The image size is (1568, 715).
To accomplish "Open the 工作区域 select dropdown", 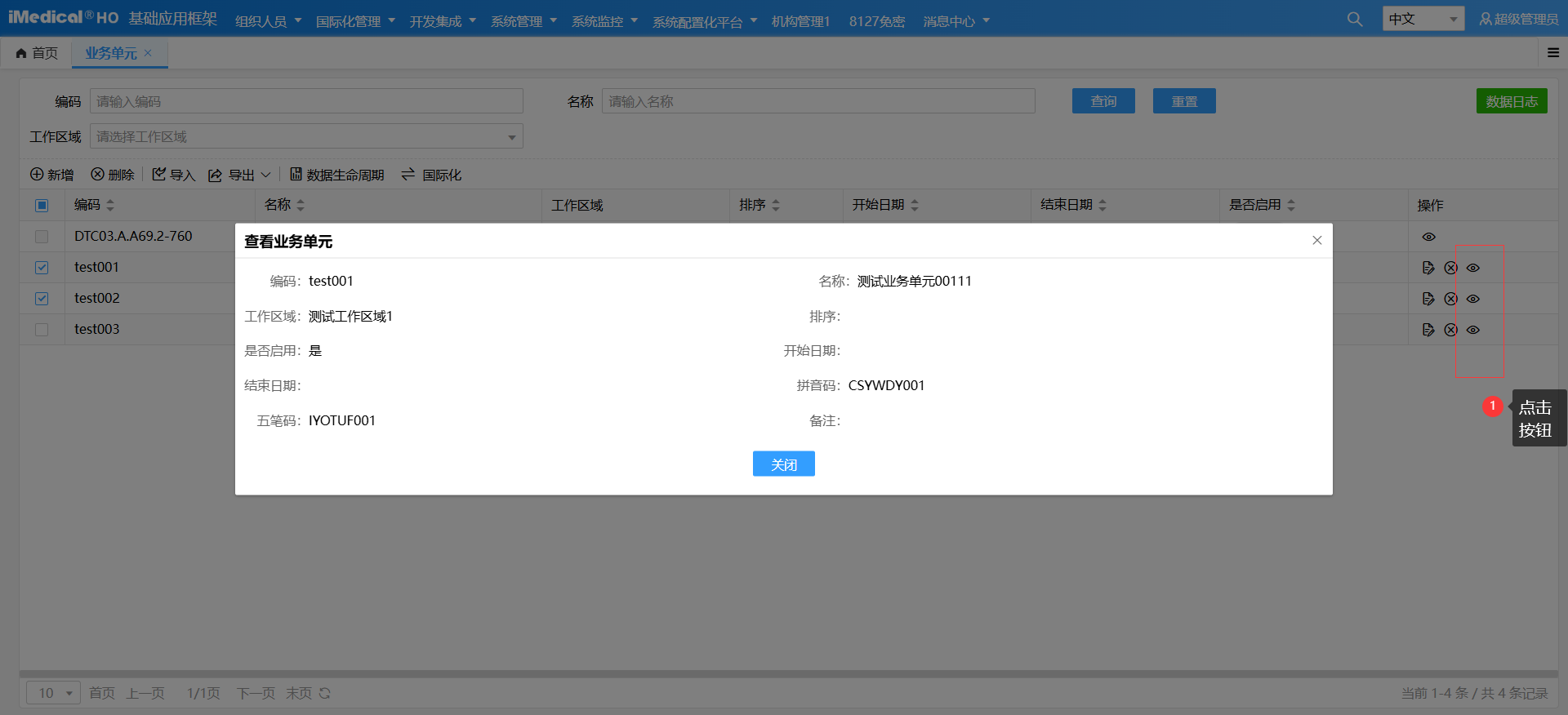I will (x=306, y=136).
